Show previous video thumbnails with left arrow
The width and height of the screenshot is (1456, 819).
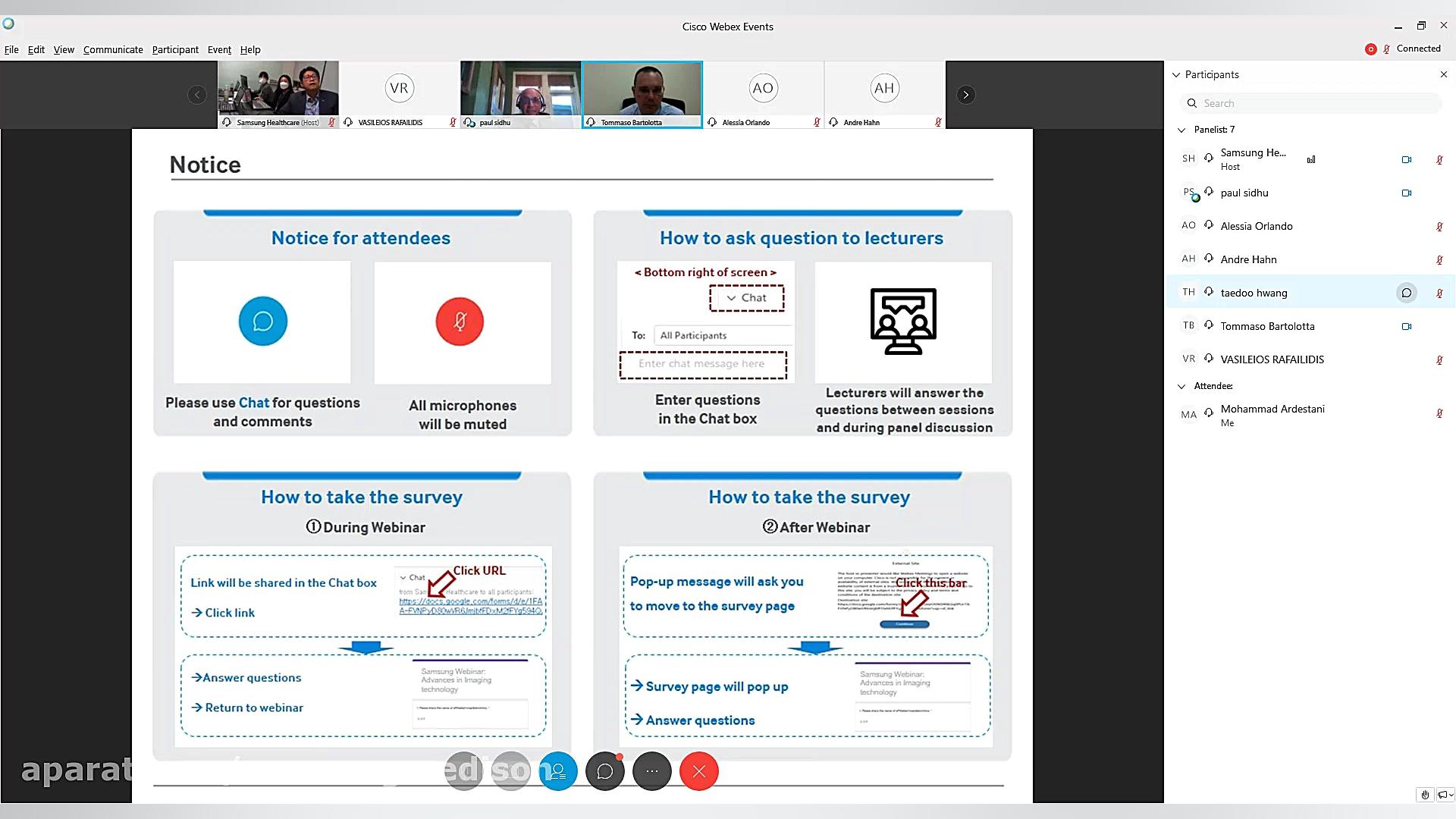[x=197, y=95]
